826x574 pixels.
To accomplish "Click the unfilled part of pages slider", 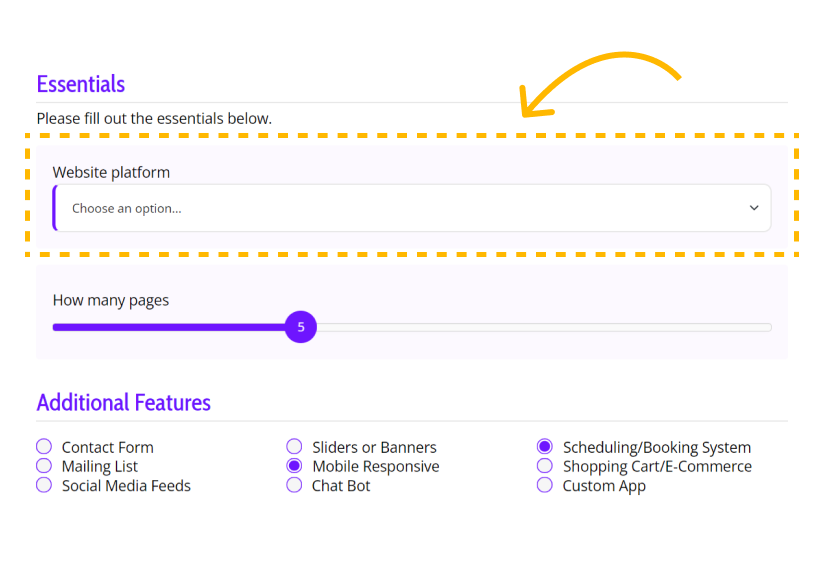I will tap(544, 328).
